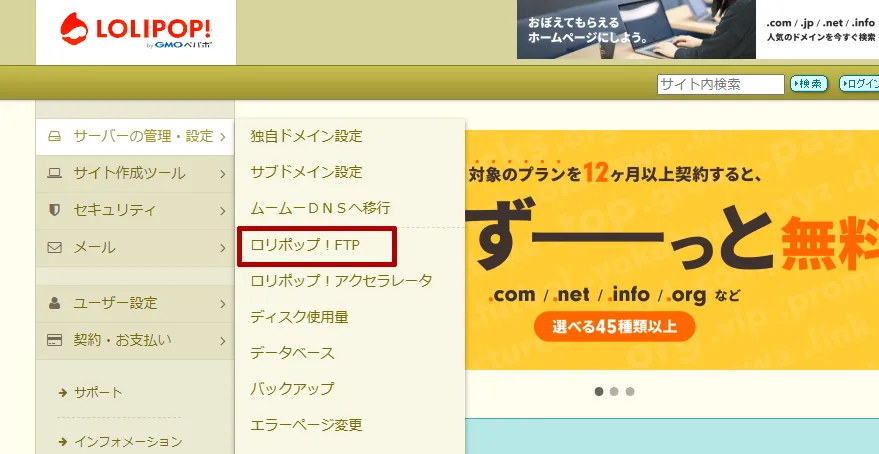
Task: Select 独自ドメイン設定 in the submenu
Action: pyautogui.click(x=306, y=136)
